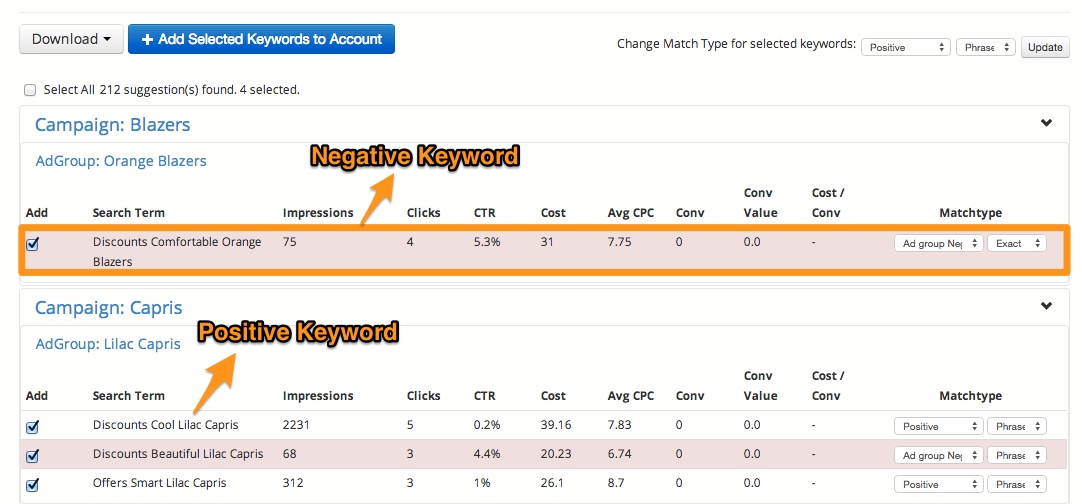
Task: Collapse the Campaign: Blazers section chevron
Action: (x=1046, y=124)
